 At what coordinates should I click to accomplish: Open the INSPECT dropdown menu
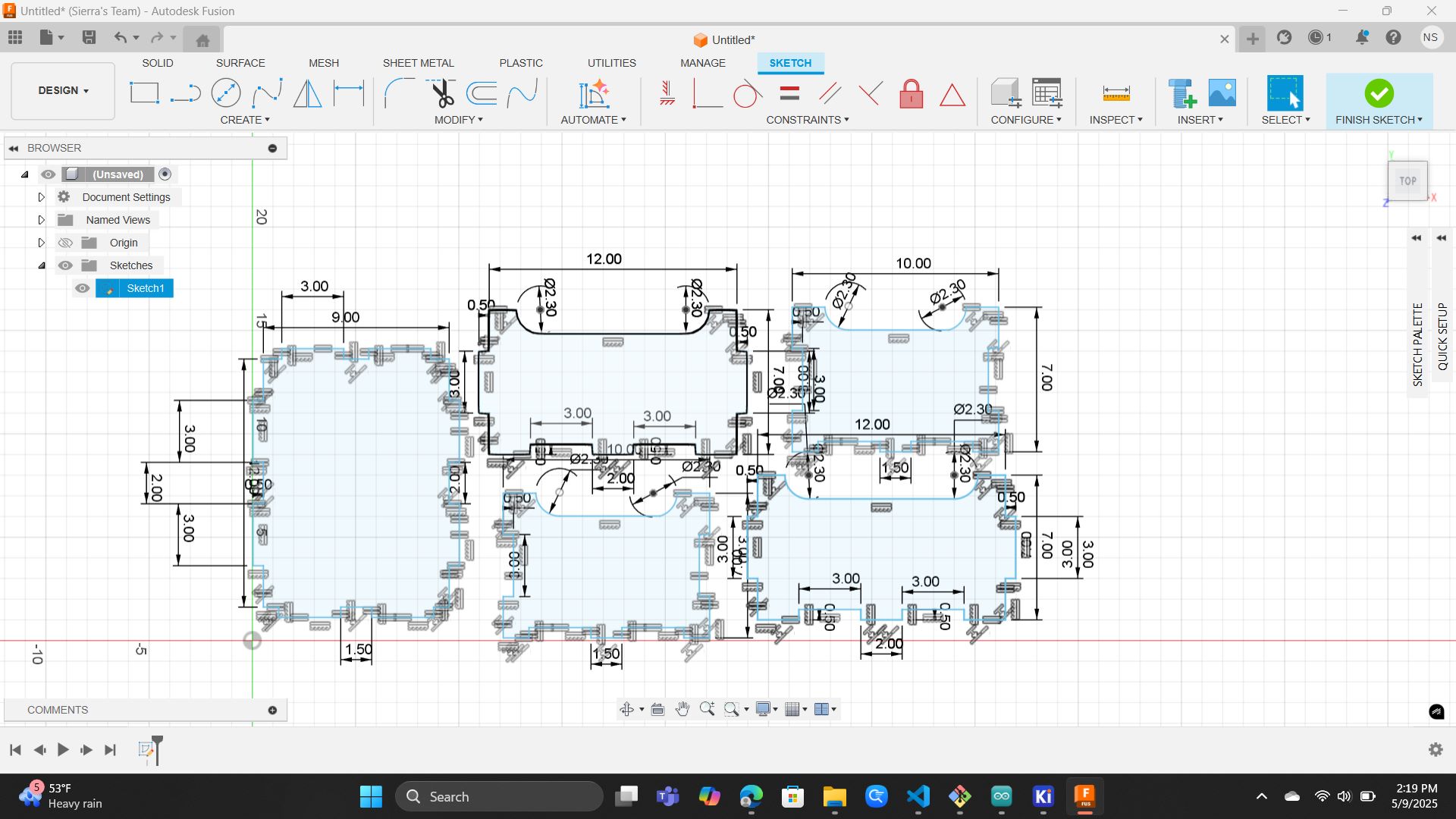(x=1116, y=120)
